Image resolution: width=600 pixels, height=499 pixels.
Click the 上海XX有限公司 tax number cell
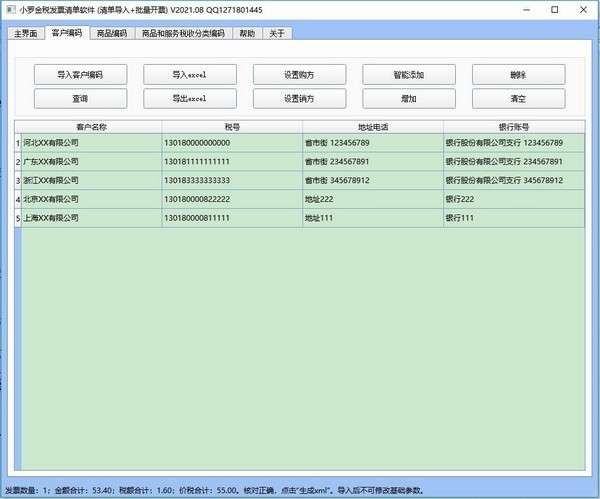231,218
